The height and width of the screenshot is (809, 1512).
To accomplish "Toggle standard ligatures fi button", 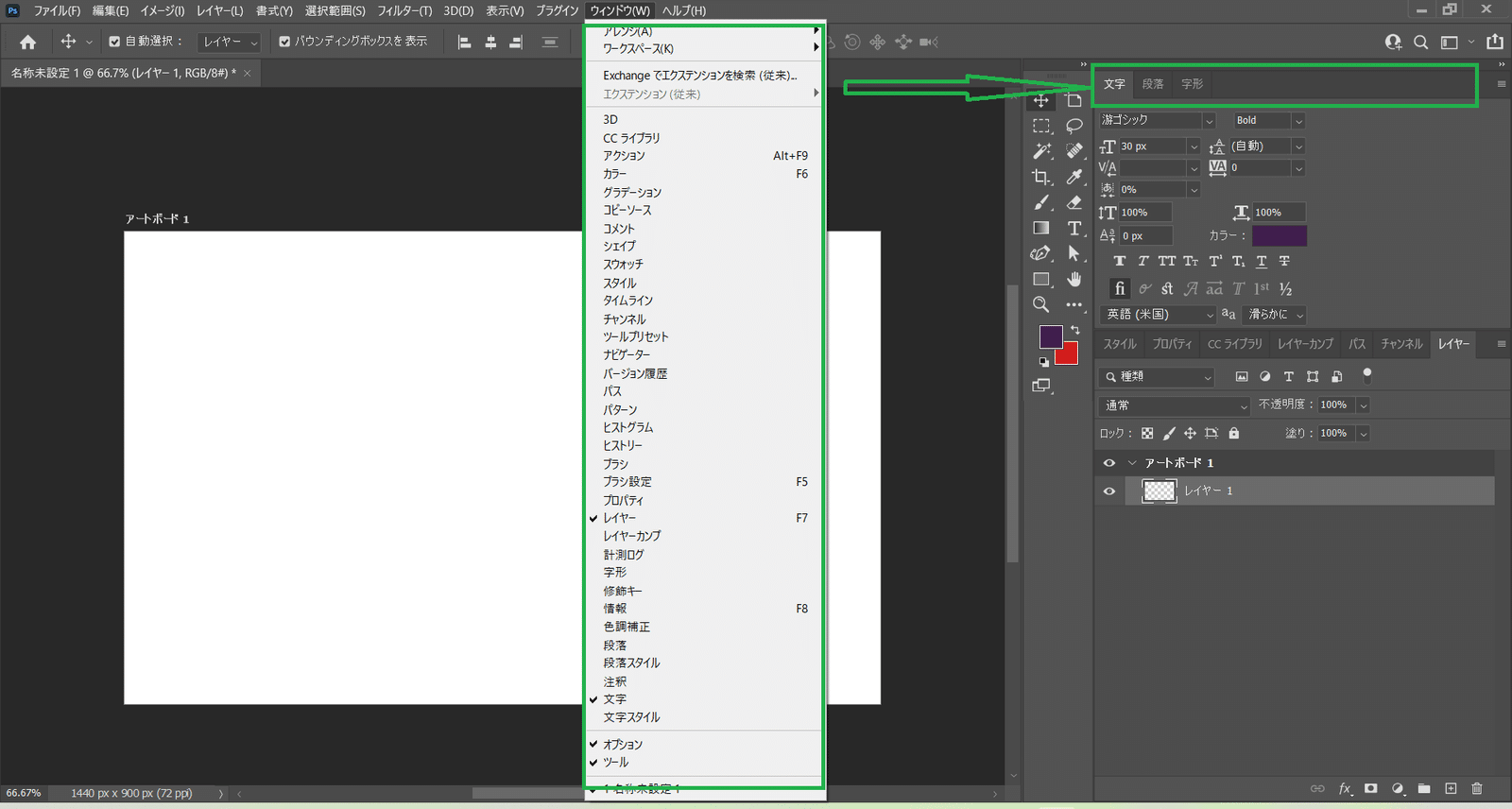I will (1120, 288).
